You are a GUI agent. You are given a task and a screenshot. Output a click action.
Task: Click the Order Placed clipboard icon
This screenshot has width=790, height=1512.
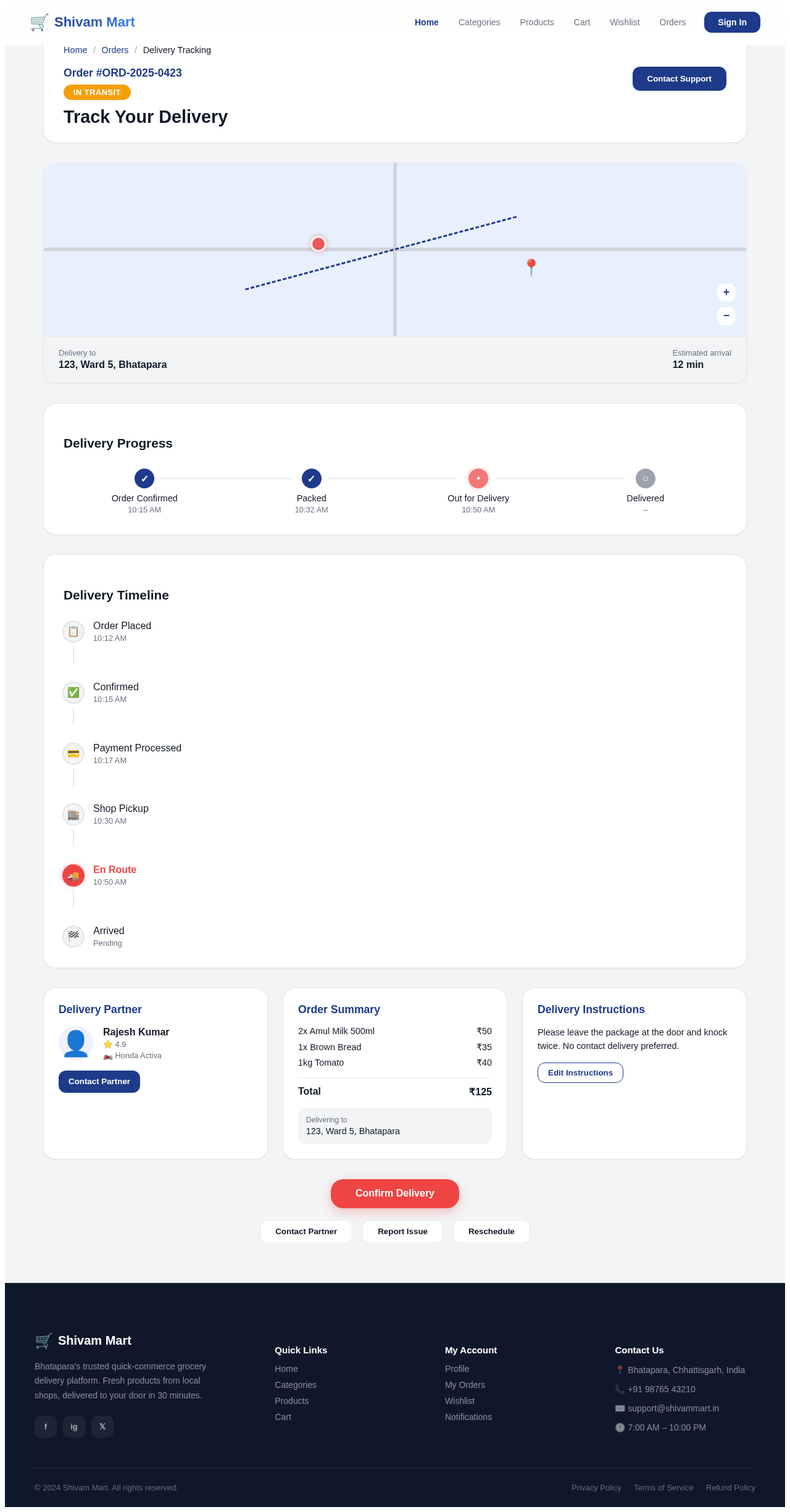73,632
